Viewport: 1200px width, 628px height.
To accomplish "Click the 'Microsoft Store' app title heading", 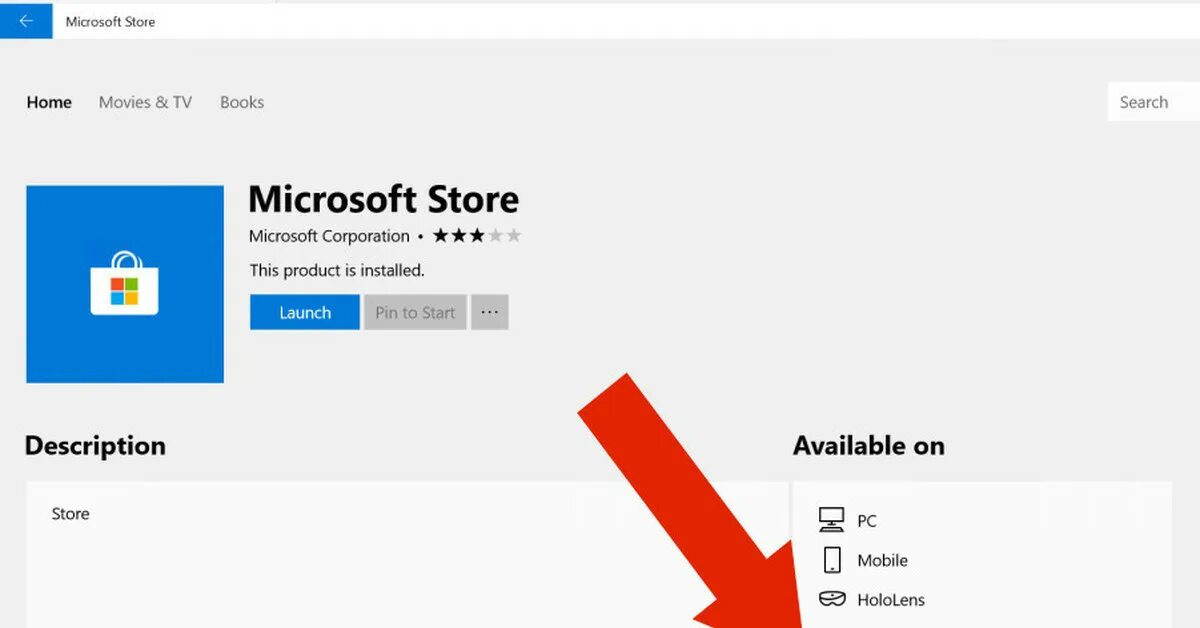I will 384,199.
